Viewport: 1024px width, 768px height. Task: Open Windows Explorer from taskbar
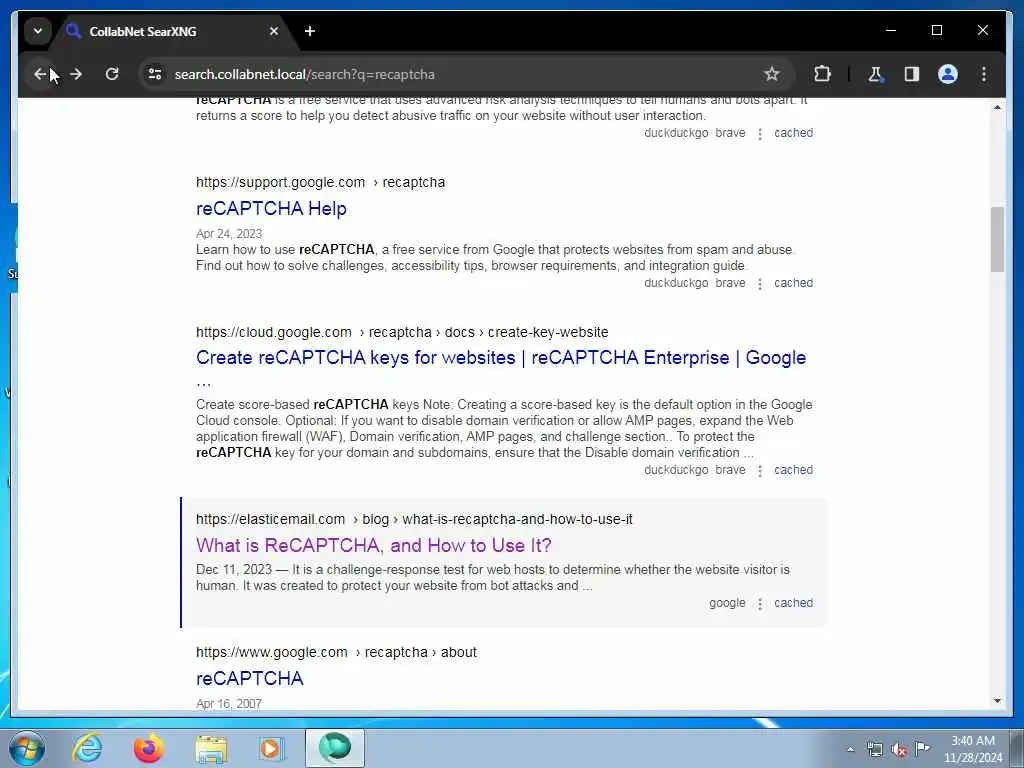(211, 748)
